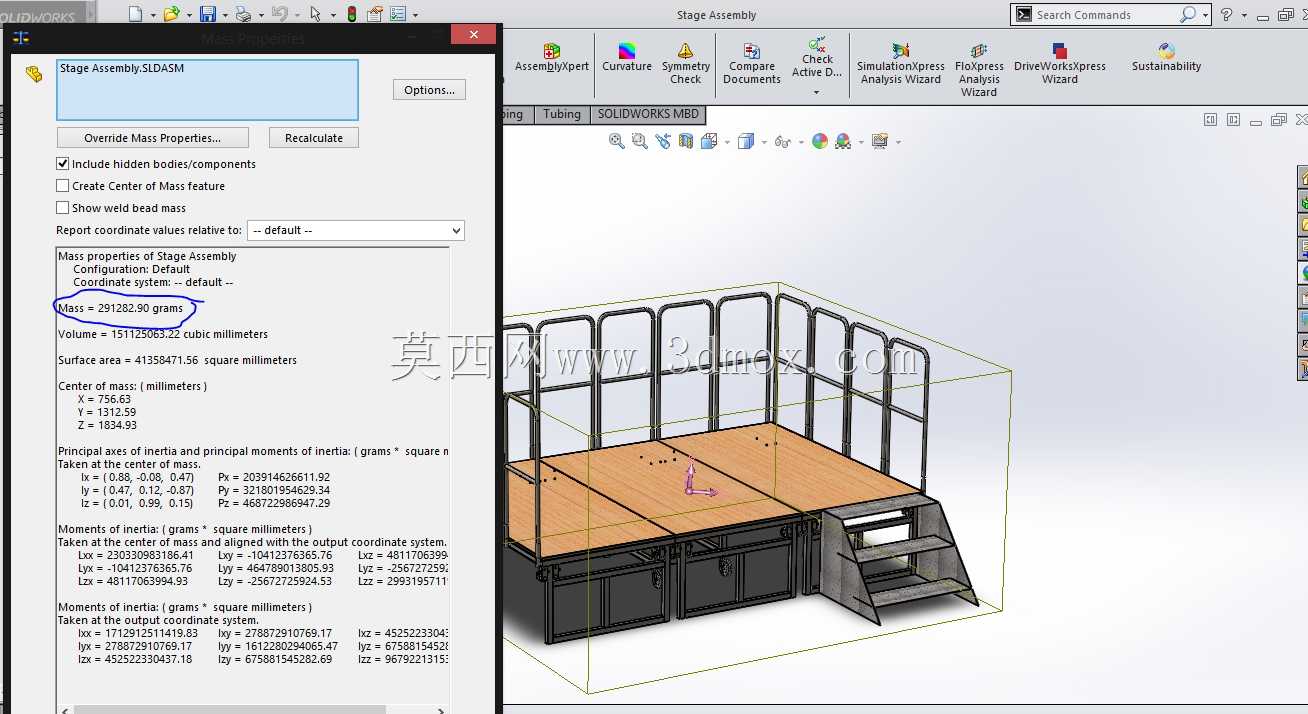Click the horizontal scrollbar in results
This screenshot has width=1308, height=714.
(x=230, y=709)
